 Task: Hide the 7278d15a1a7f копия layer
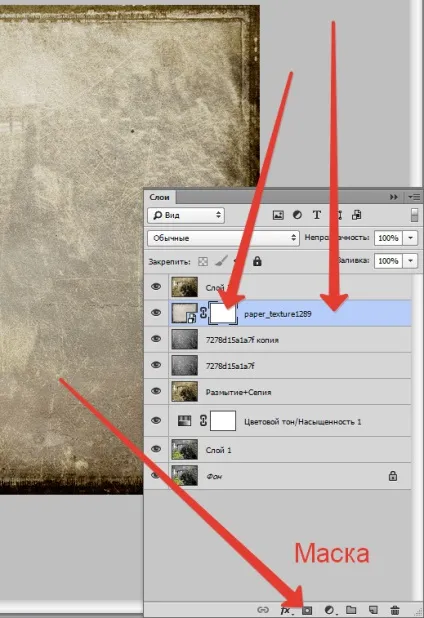(x=156, y=339)
